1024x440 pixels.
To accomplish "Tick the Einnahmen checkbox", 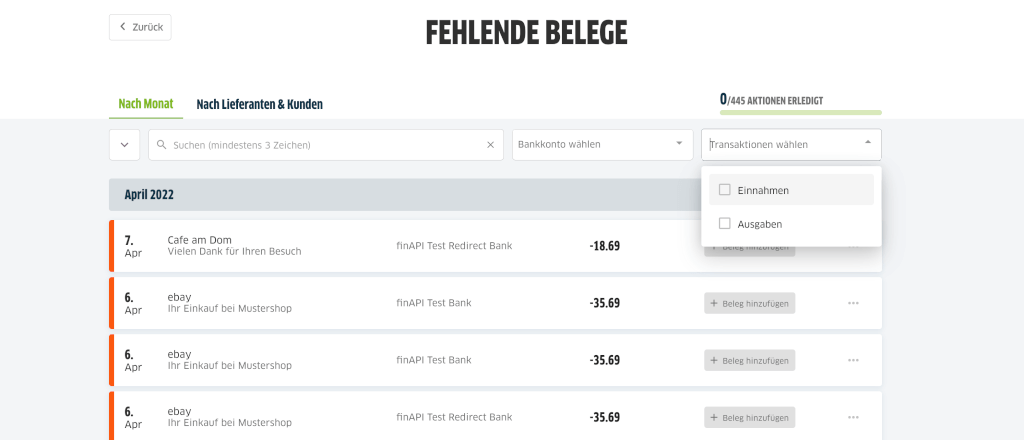I will pyautogui.click(x=724, y=190).
